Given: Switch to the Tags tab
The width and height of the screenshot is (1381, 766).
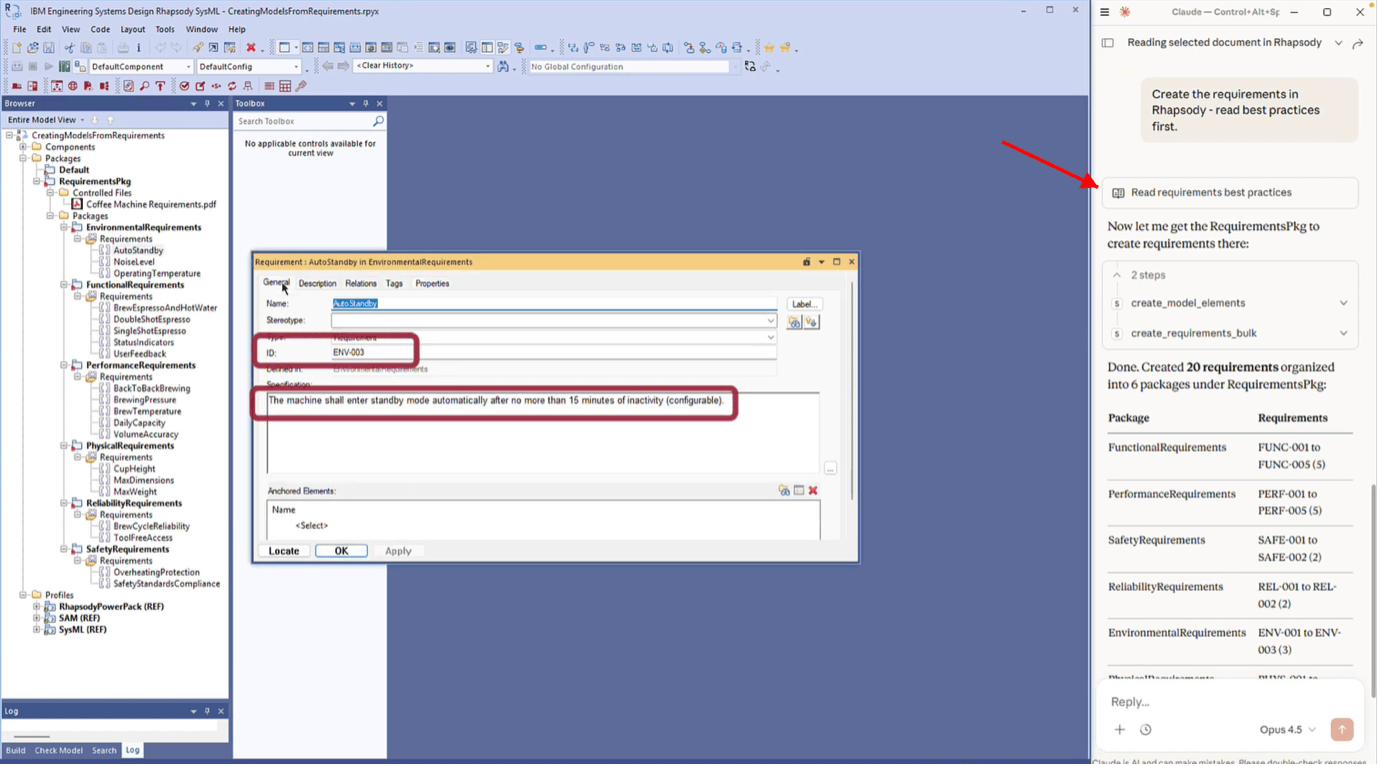Looking at the screenshot, I should tap(394, 284).
